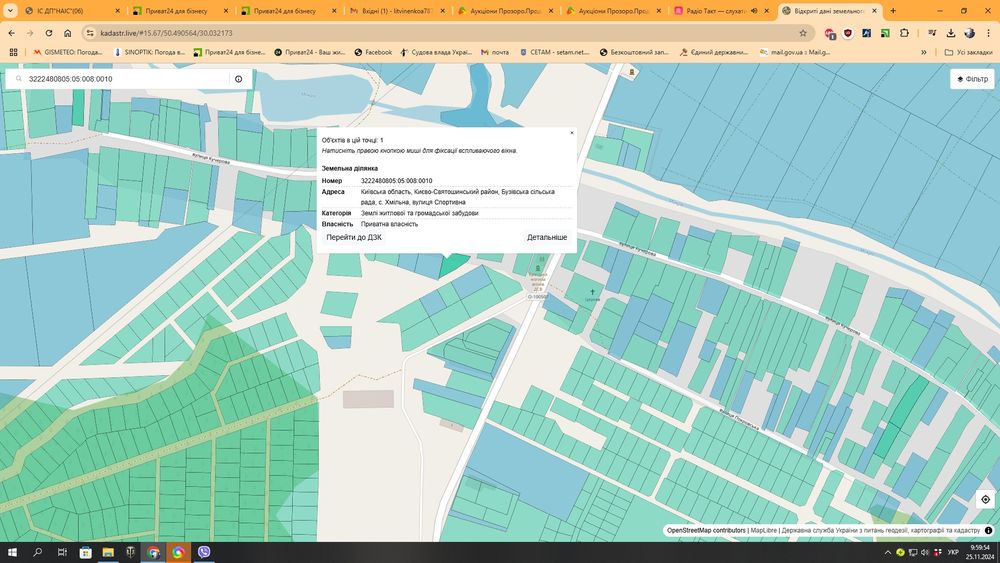Open Chrome three-dot menu
The height and width of the screenshot is (563, 1000).
987,32
